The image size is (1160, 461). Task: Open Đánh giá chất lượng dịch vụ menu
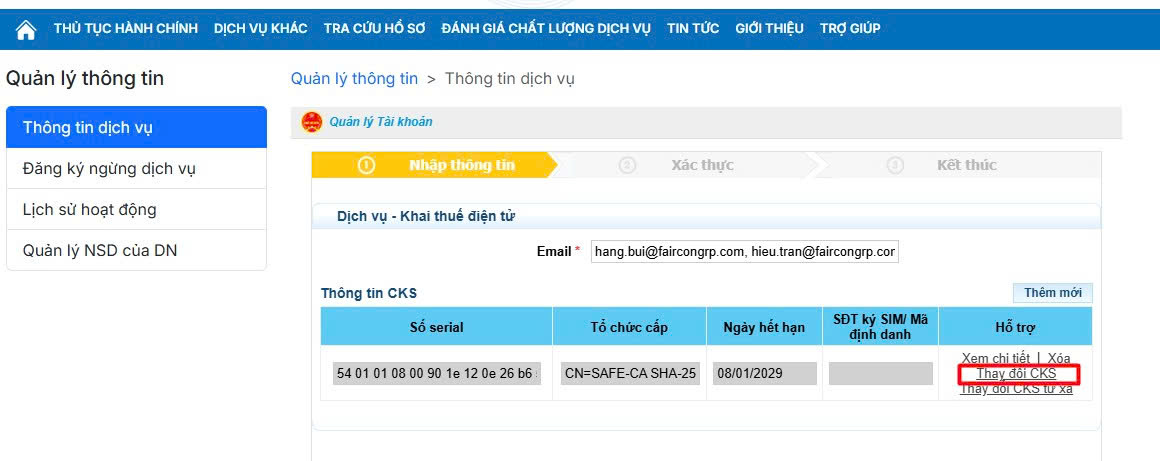coord(546,28)
